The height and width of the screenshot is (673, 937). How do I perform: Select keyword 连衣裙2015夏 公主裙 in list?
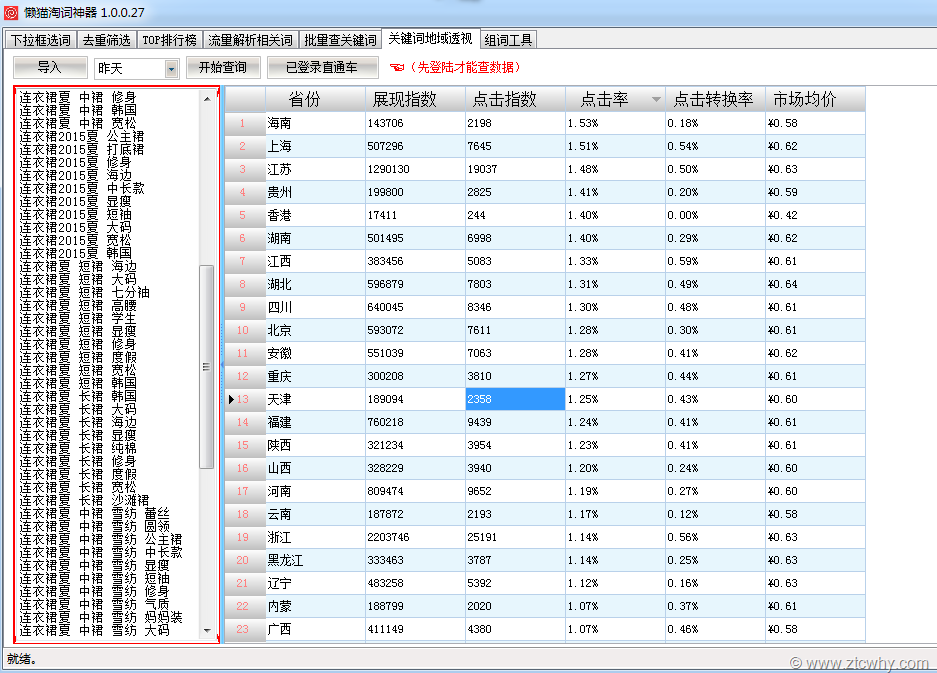[x=81, y=136]
